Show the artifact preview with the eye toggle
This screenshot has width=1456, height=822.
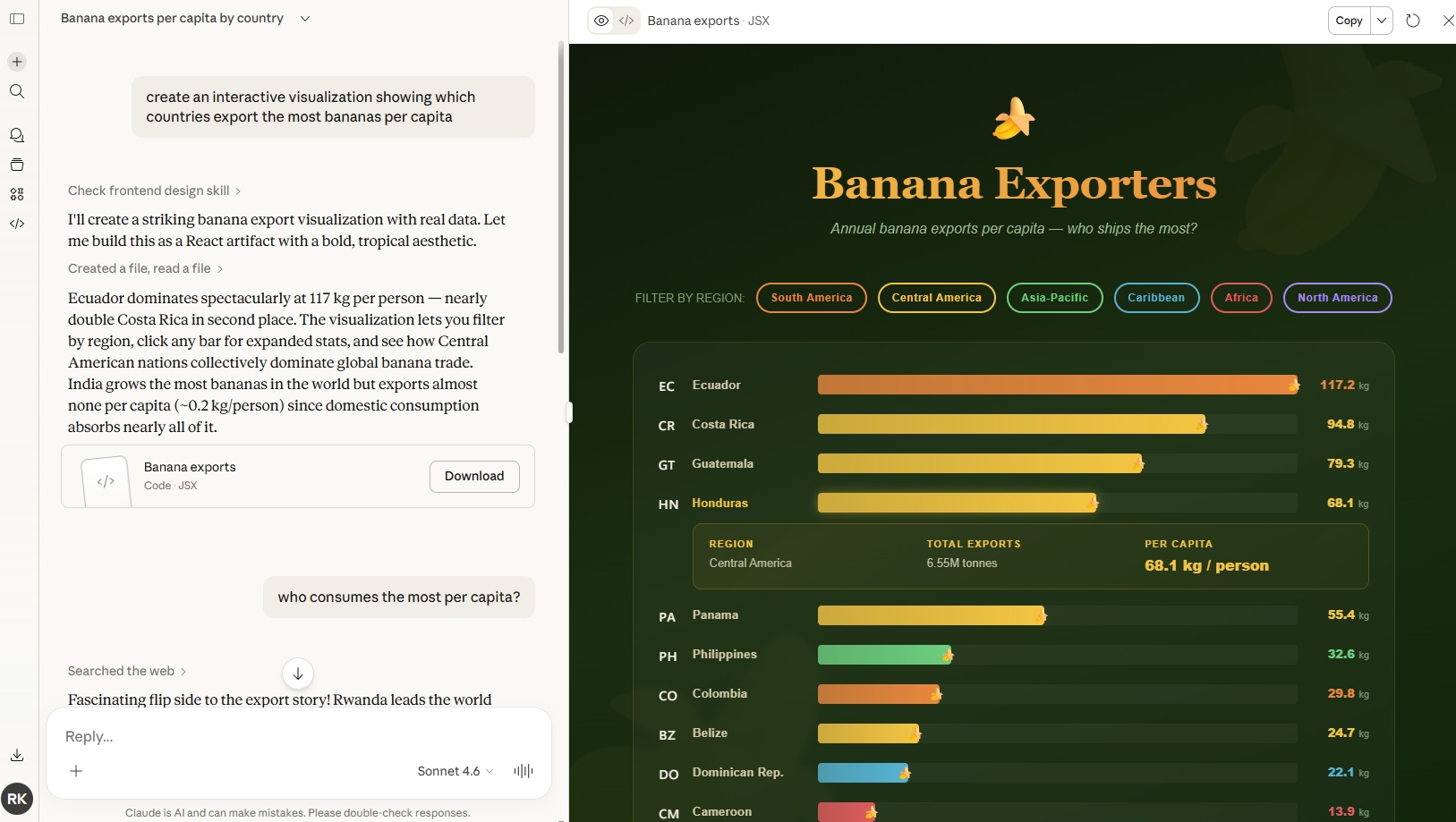click(x=600, y=20)
